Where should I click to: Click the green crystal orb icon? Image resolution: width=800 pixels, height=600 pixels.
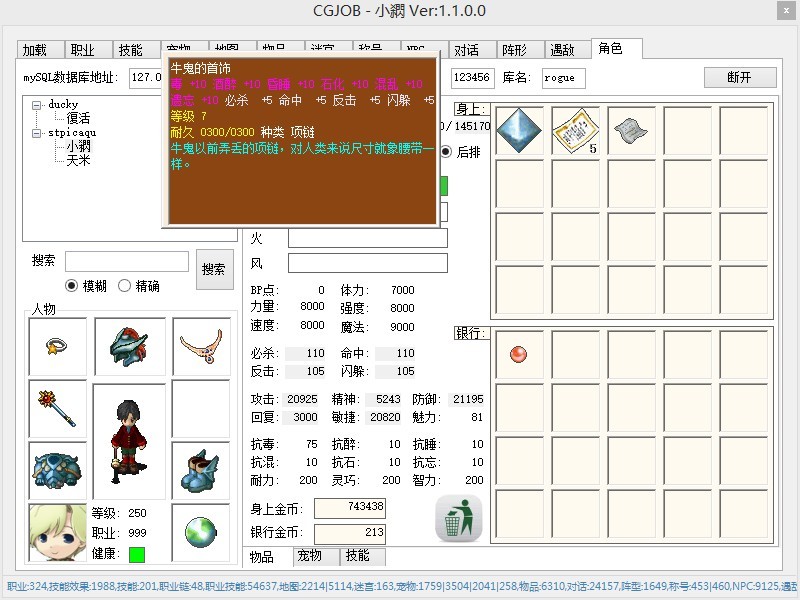(201, 533)
